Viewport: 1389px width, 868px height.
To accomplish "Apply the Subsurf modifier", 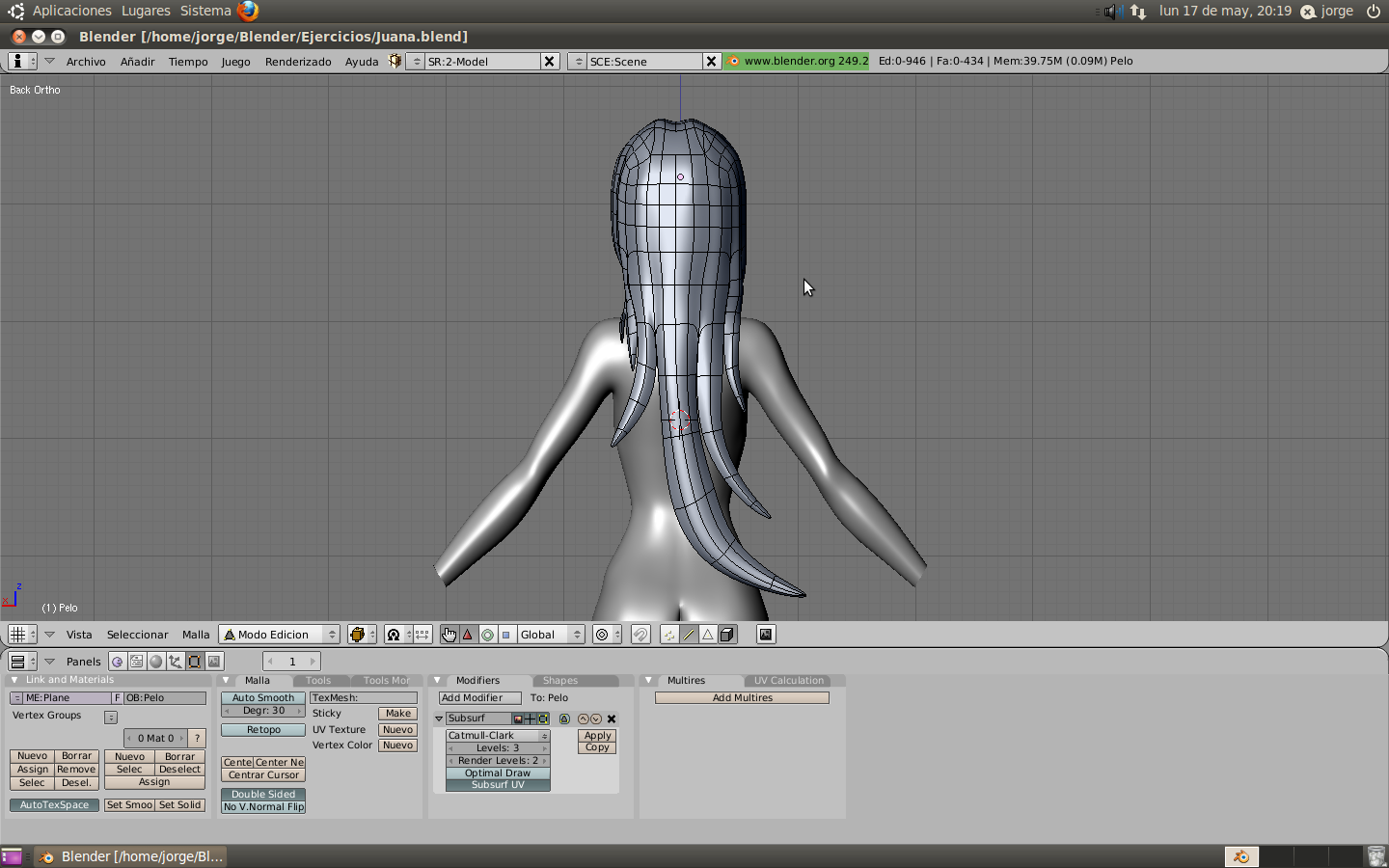I will coord(597,735).
